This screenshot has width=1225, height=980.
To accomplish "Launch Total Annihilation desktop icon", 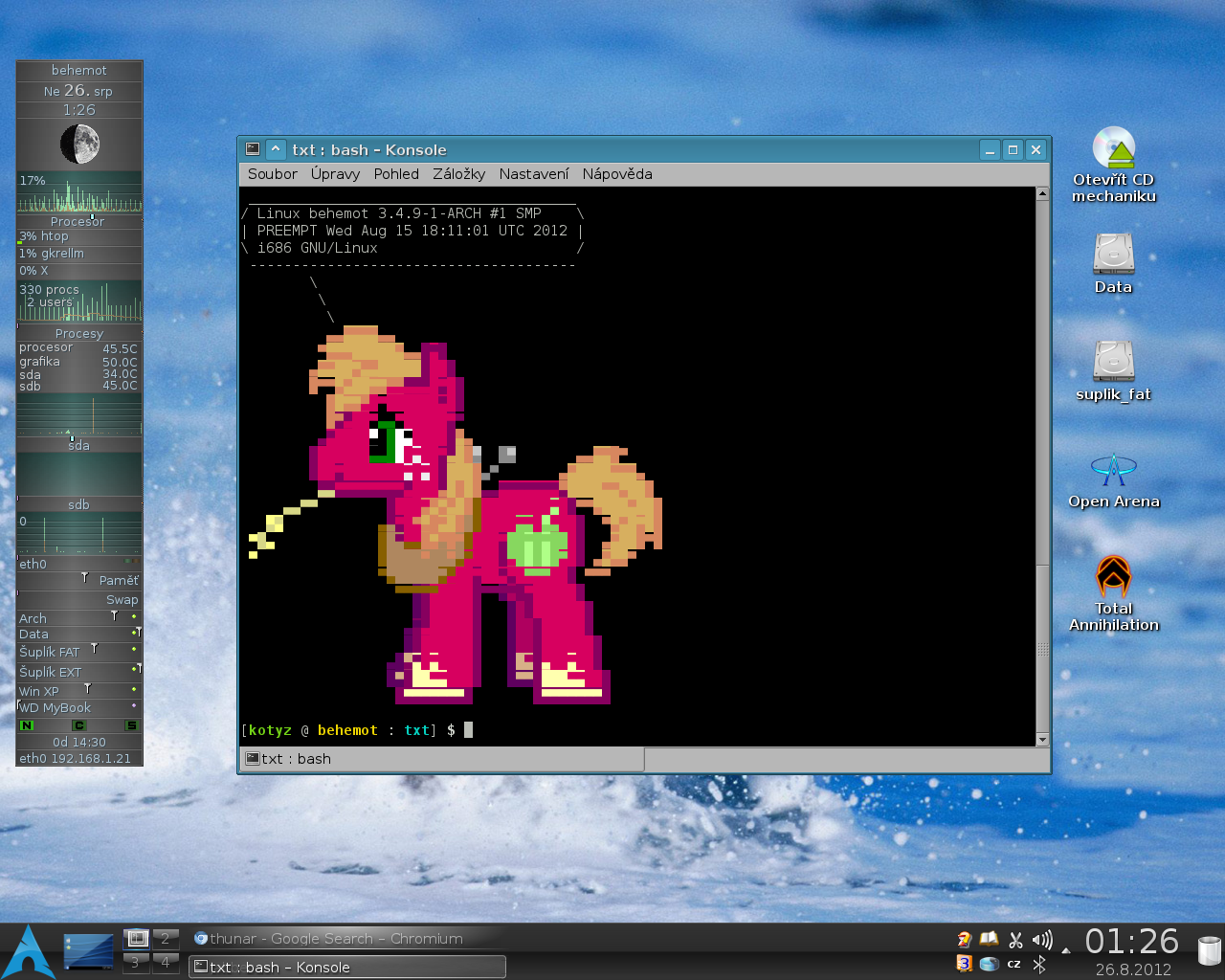I will tap(1114, 594).
